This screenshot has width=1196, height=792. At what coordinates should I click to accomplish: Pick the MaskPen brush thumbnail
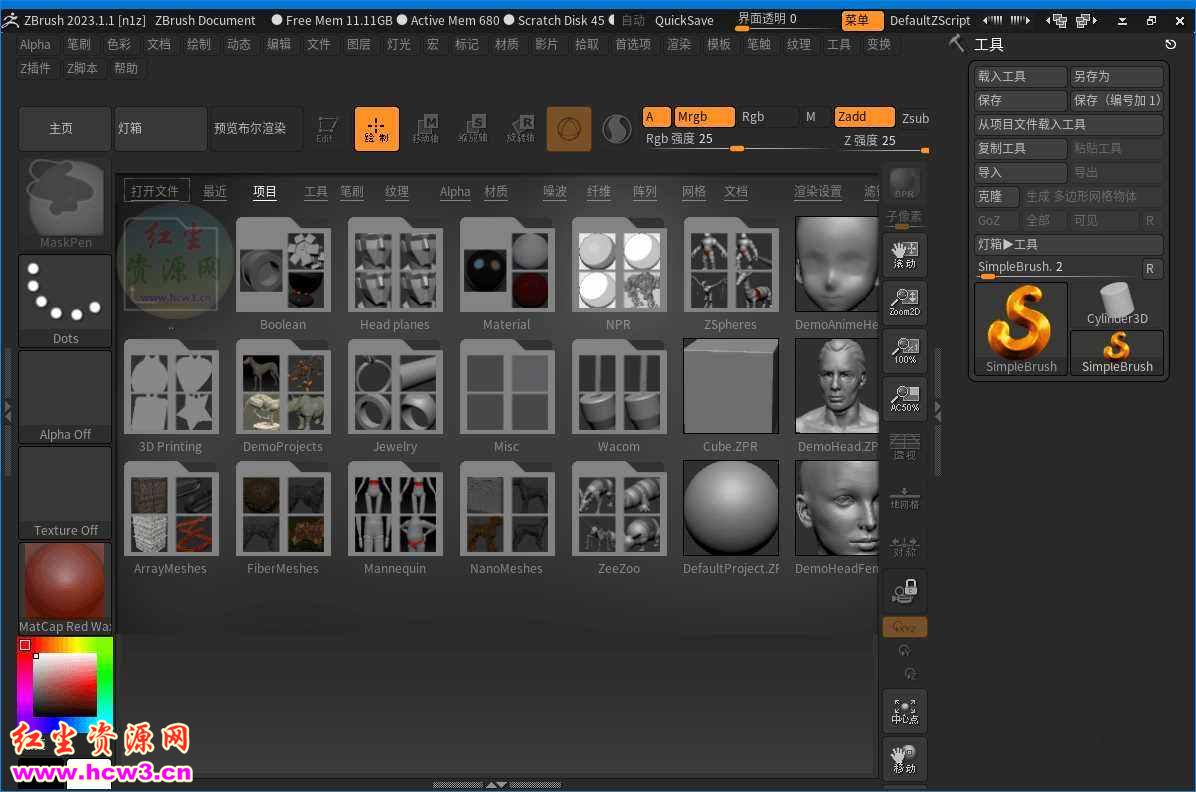tap(65, 204)
